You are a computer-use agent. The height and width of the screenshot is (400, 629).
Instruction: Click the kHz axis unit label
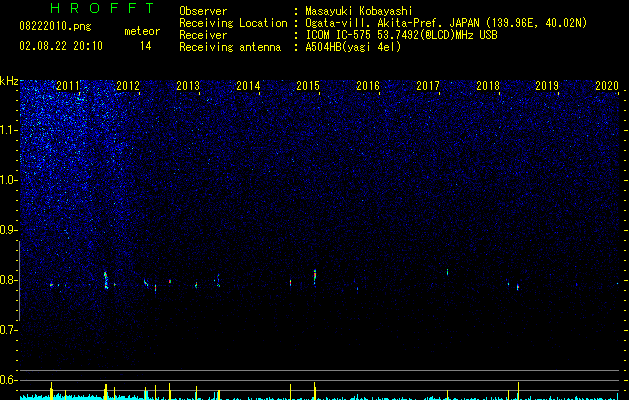[9, 81]
